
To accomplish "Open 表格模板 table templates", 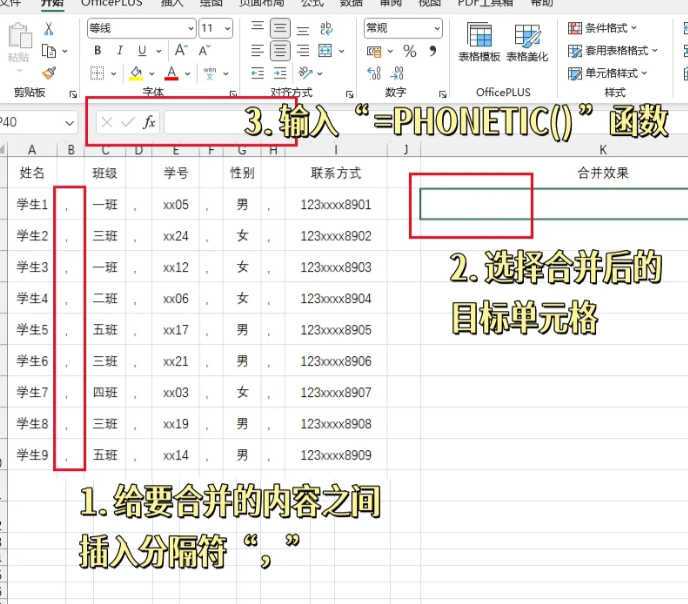I will point(479,42).
